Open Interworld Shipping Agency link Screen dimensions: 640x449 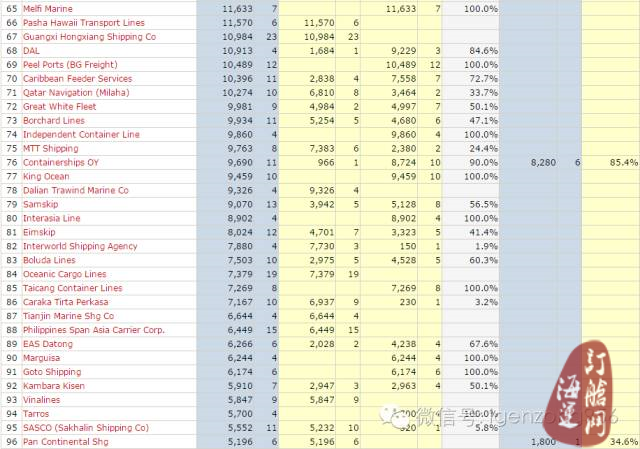80,246
